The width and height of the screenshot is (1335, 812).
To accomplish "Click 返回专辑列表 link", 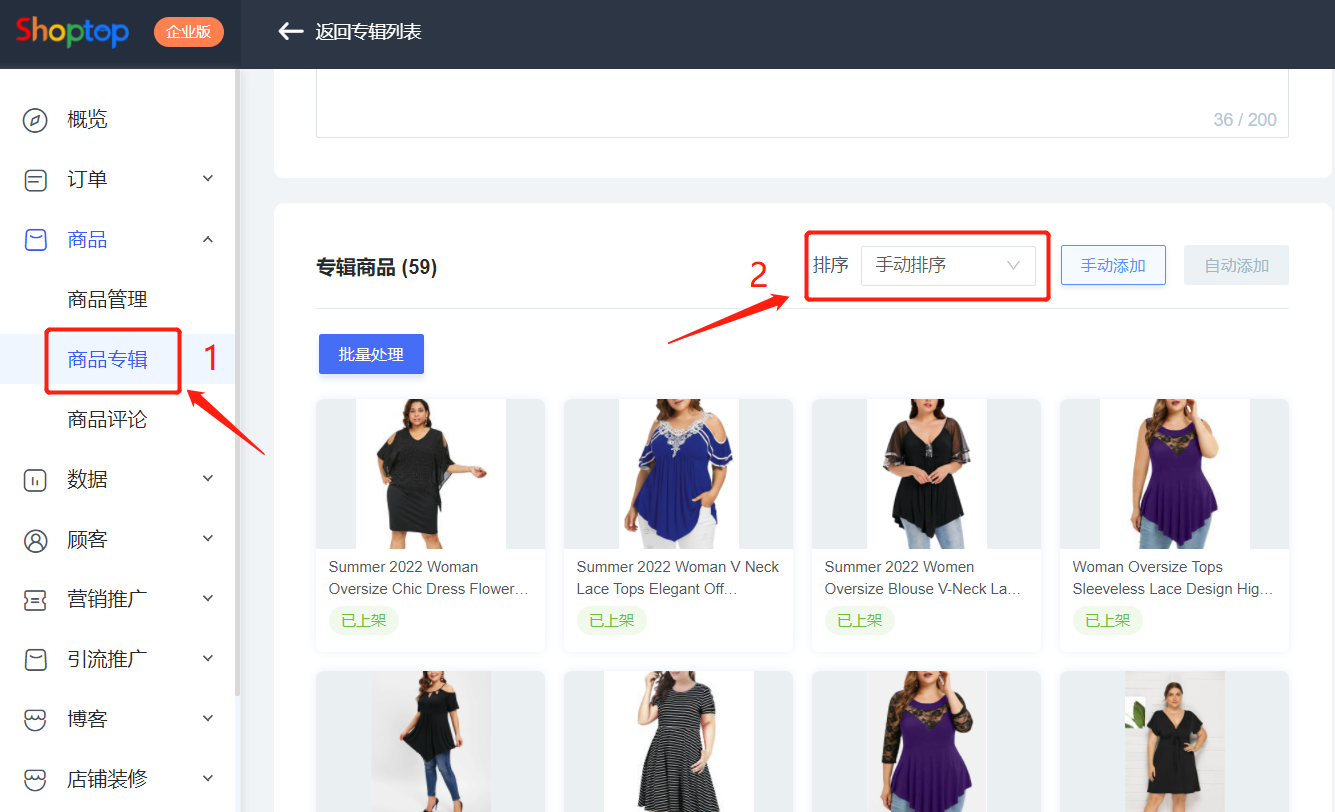I will [x=368, y=32].
